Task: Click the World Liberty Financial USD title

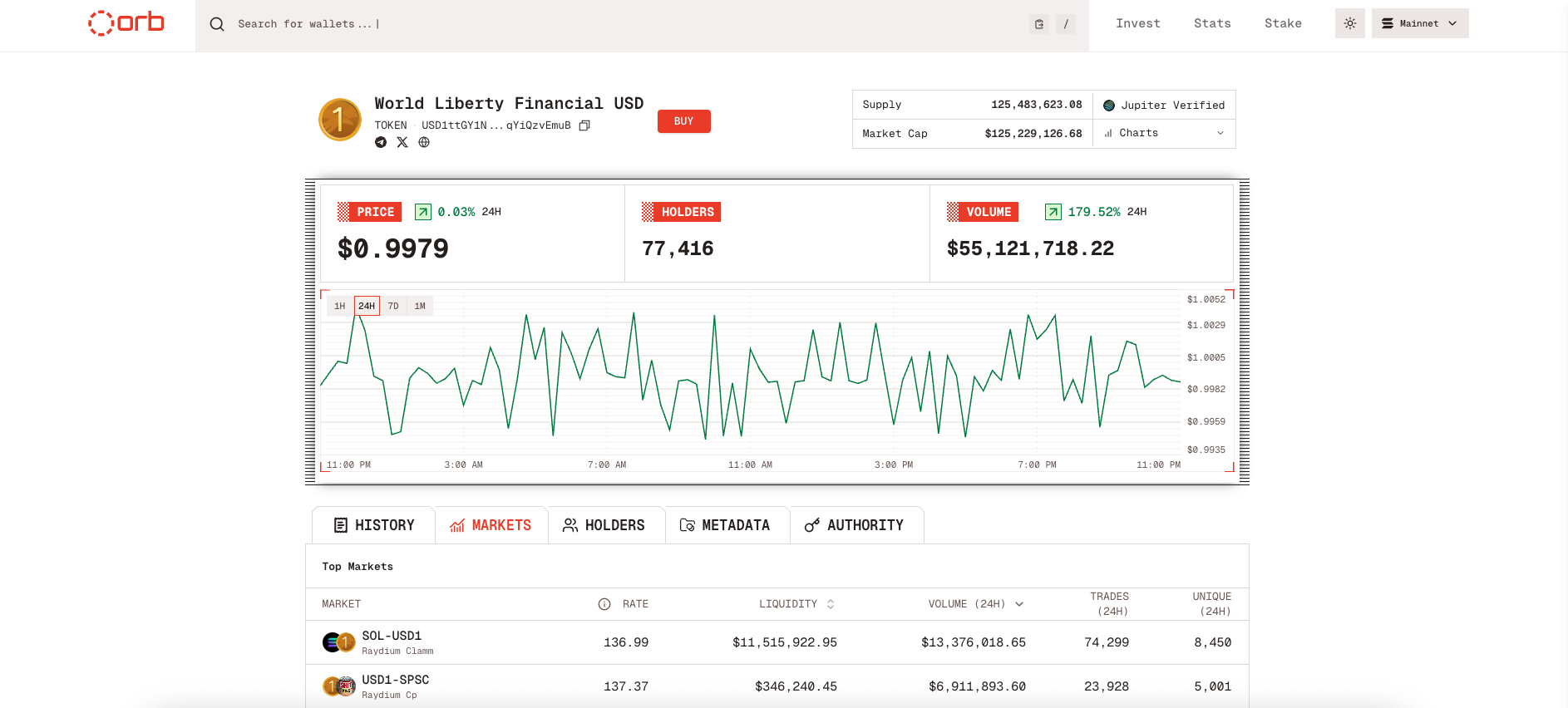Action: click(x=509, y=103)
